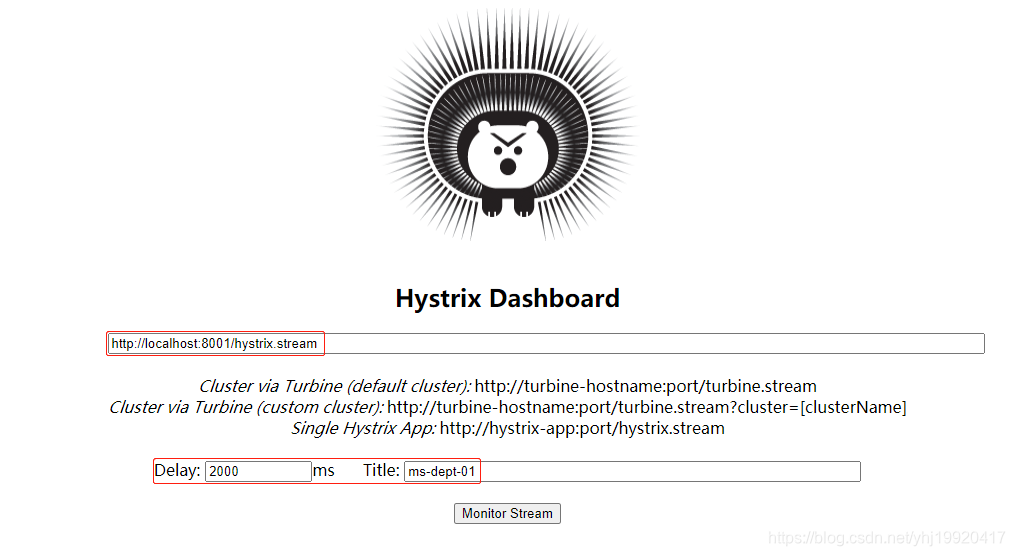
Task: Focus the stream URL input field
Action: 546,344
